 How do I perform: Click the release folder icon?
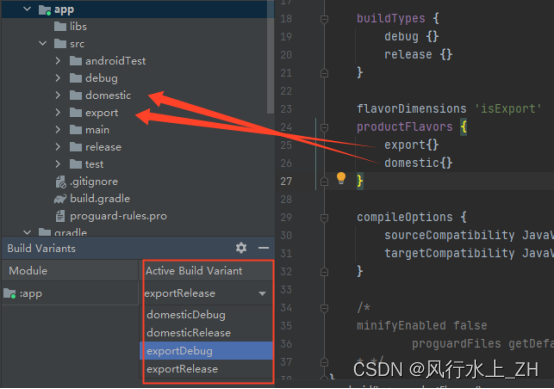coord(76,147)
